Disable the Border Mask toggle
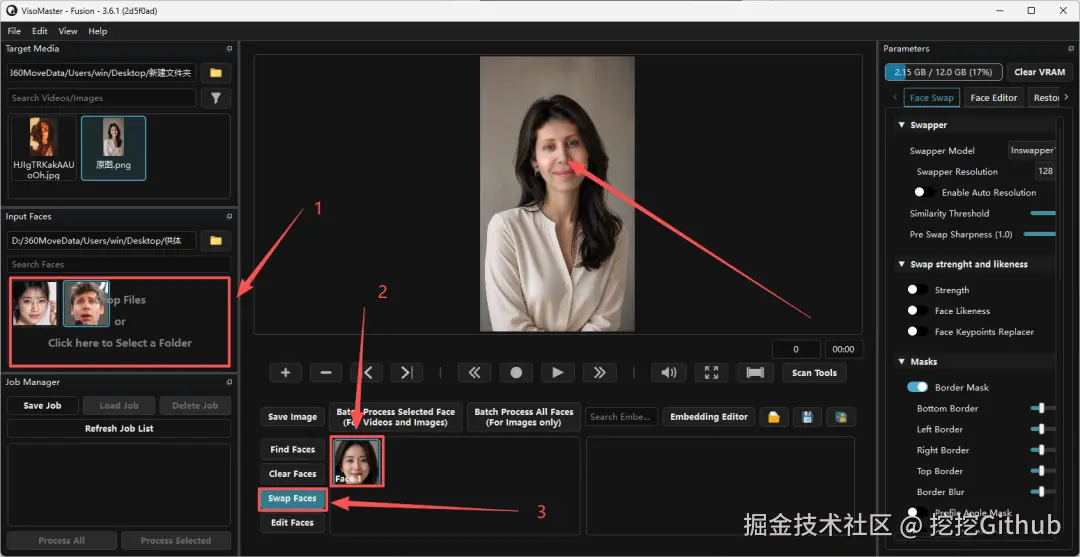Screen dimensions: 1080x557 point(917,387)
